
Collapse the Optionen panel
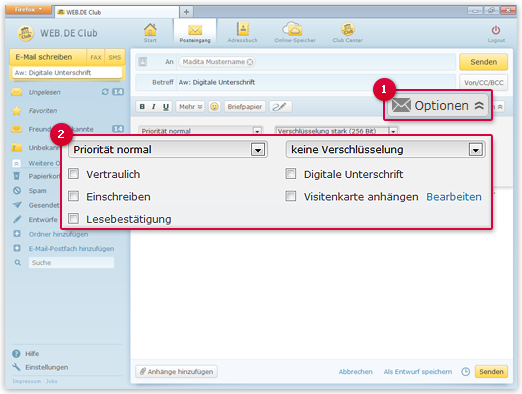pos(438,106)
